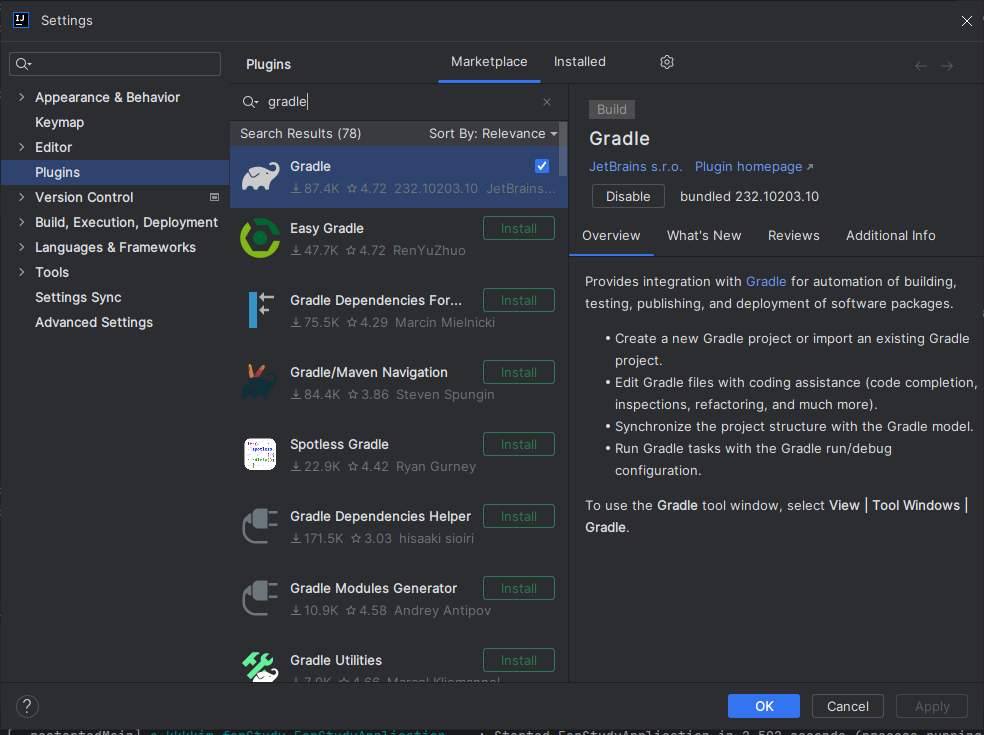Click the Gradle Modules Generator plug icon
Screen dimensions: 984x735
(260, 598)
